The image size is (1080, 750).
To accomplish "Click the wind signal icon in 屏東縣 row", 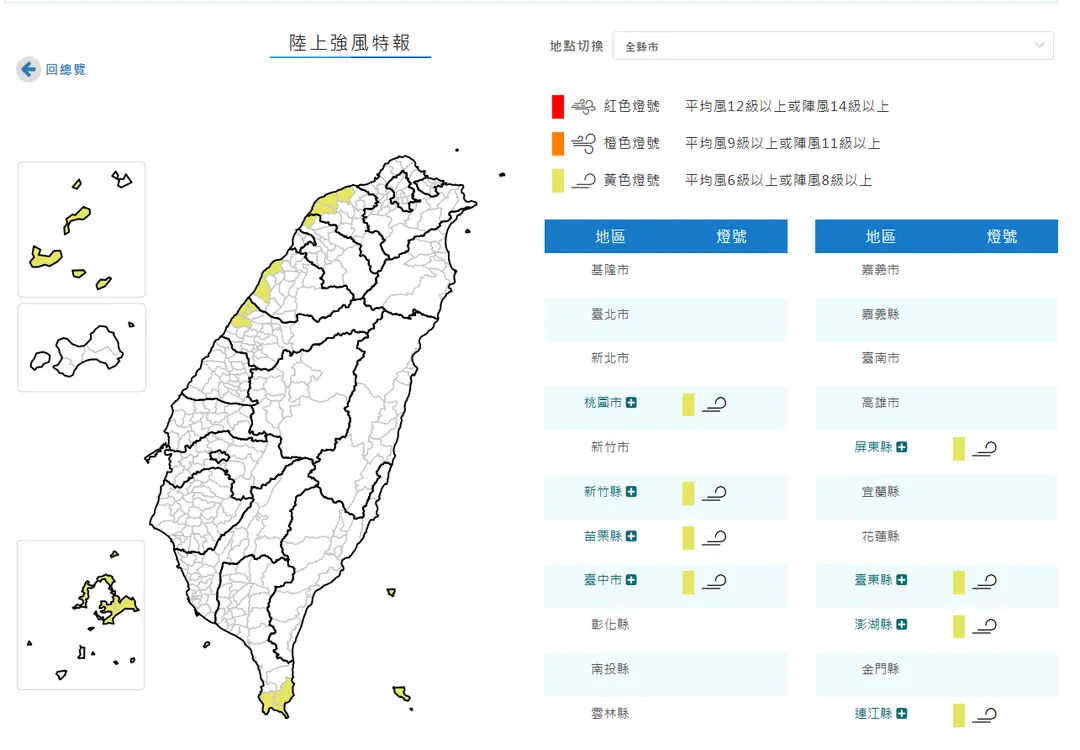I will click(x=985, y=449).
